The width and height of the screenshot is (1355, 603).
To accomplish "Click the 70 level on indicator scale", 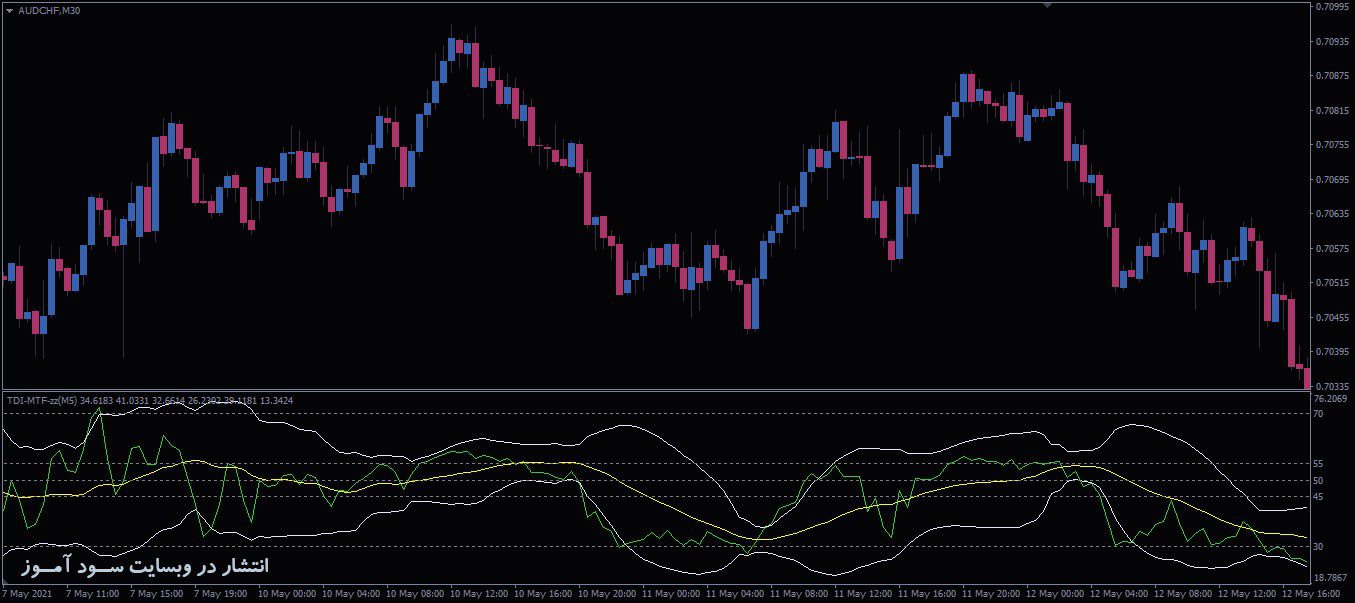I will (x=1318, y=413).
